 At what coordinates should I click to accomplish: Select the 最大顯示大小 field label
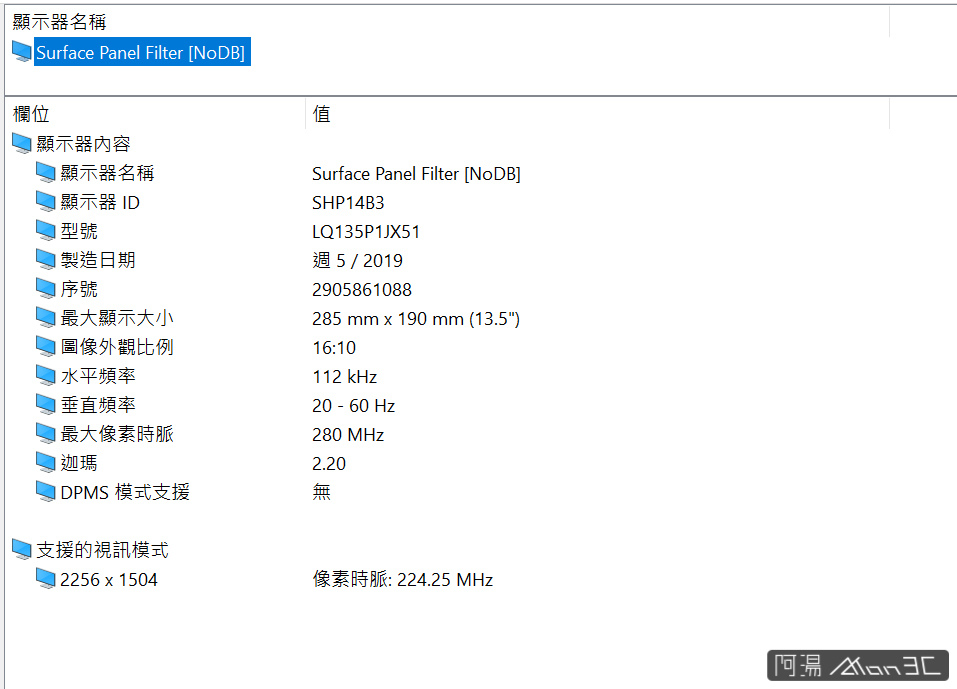point(117,318)
